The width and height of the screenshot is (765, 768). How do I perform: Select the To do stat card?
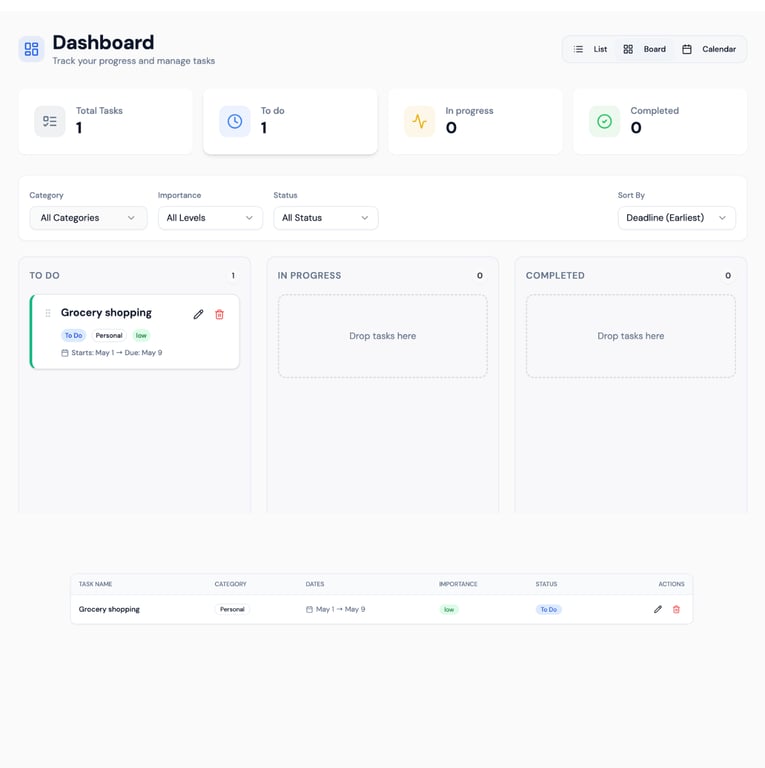[290, 121]
